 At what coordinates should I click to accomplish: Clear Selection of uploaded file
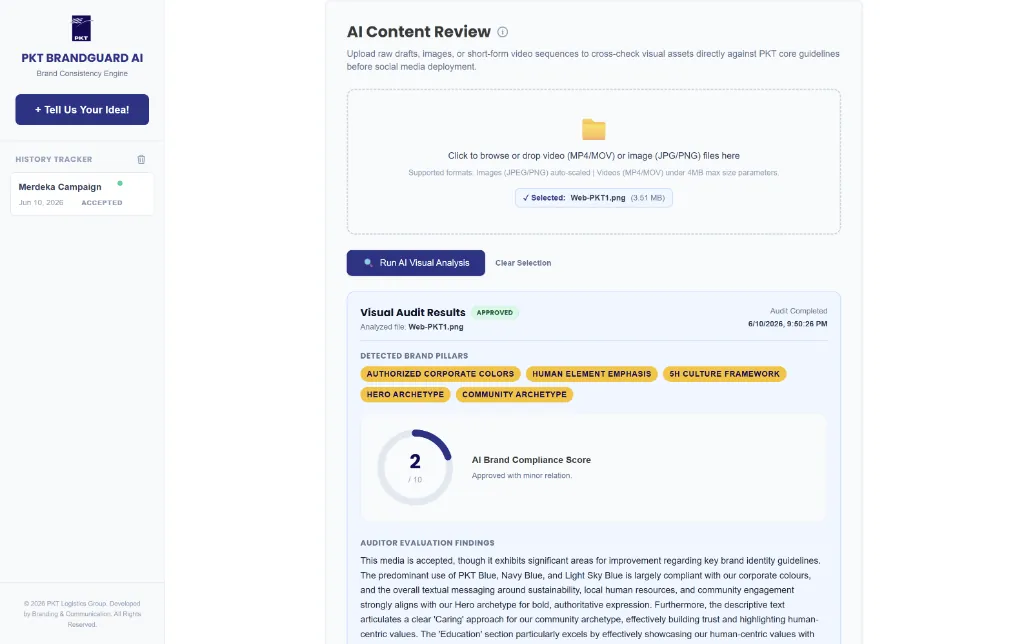(x=523, y=263)
